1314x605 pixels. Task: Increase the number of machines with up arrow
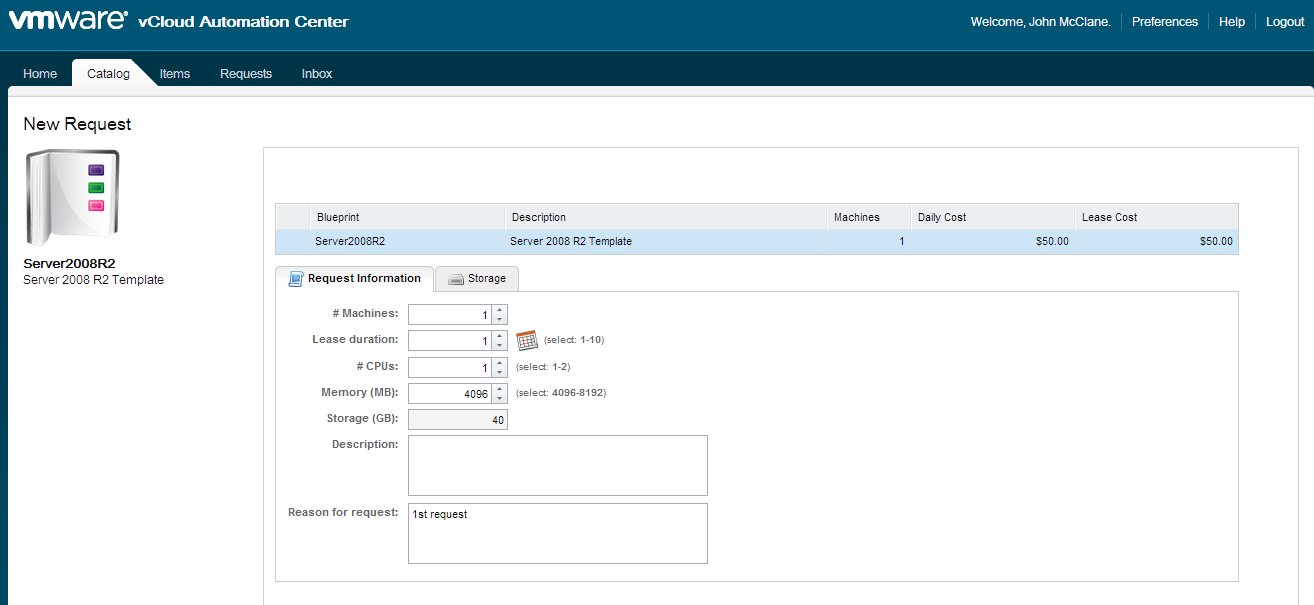tap(500, 309)
